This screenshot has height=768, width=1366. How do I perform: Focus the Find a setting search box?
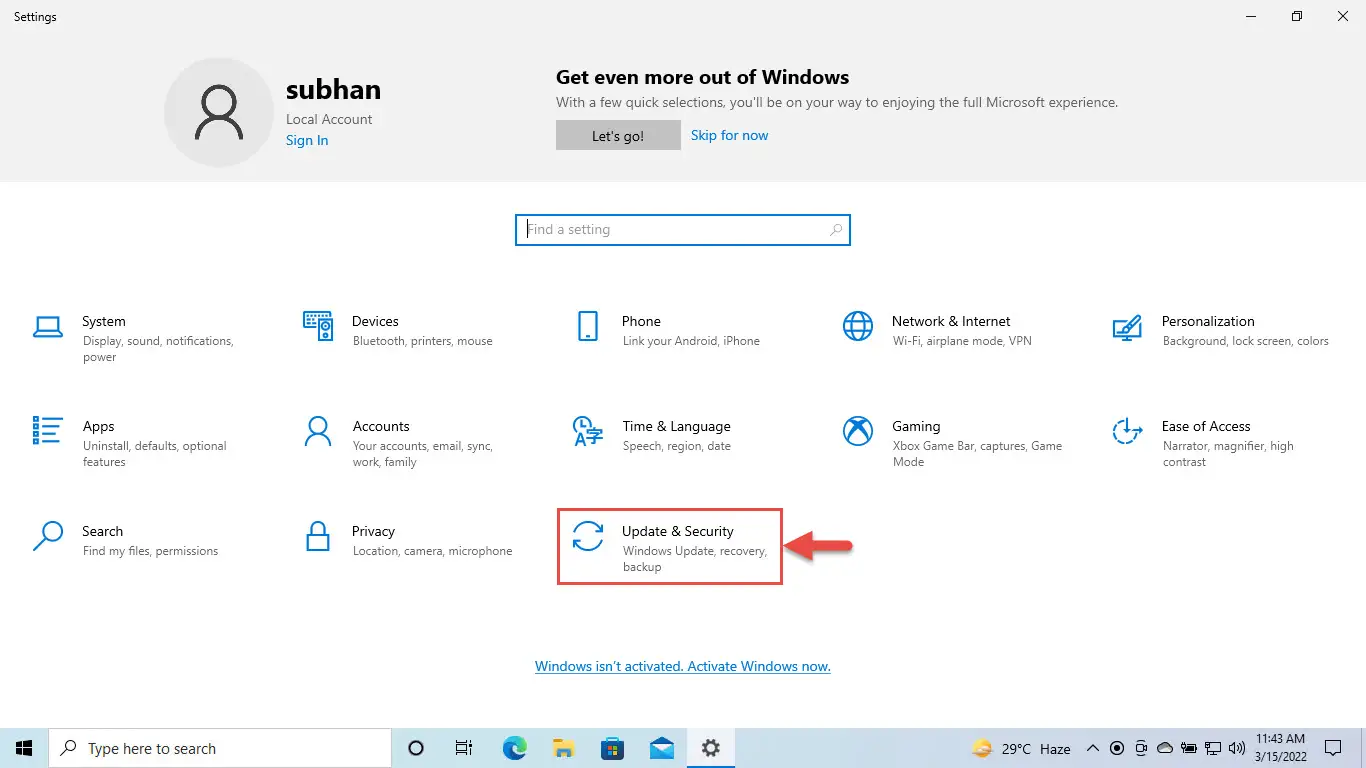(683, 230)
